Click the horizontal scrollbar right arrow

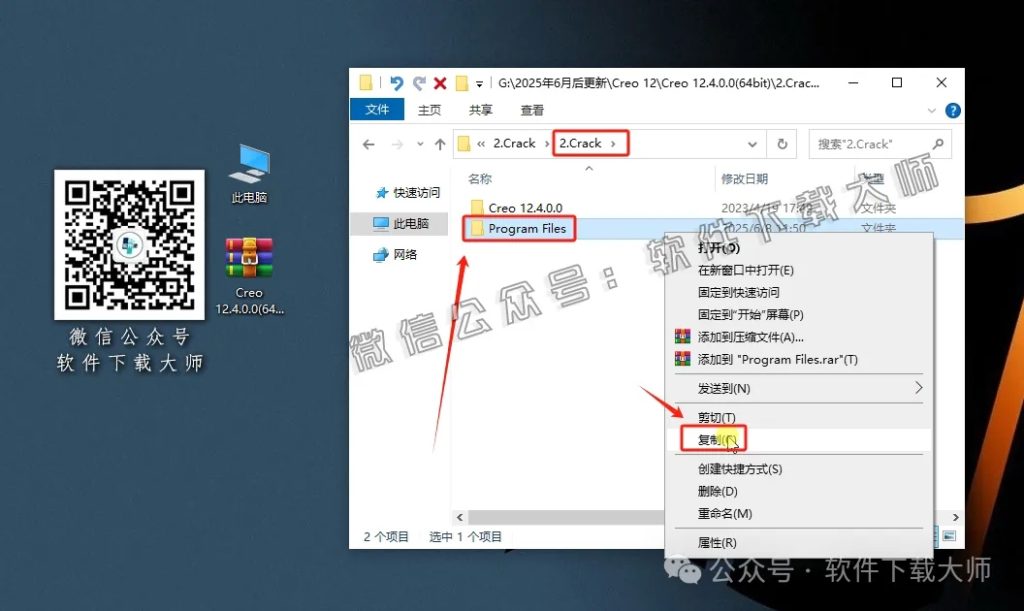[x=955, y=517]
